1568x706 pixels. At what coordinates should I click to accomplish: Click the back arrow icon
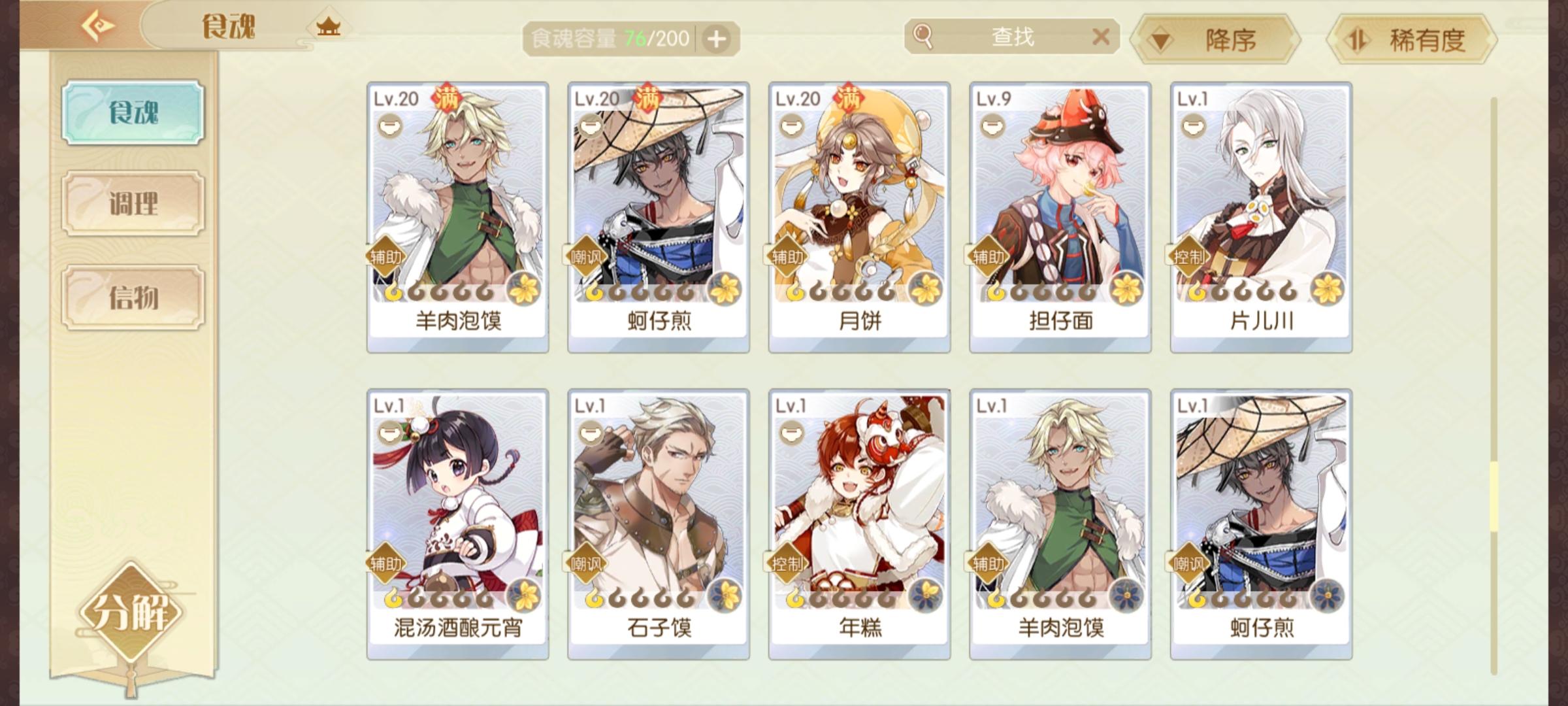[x=97, y=26]
